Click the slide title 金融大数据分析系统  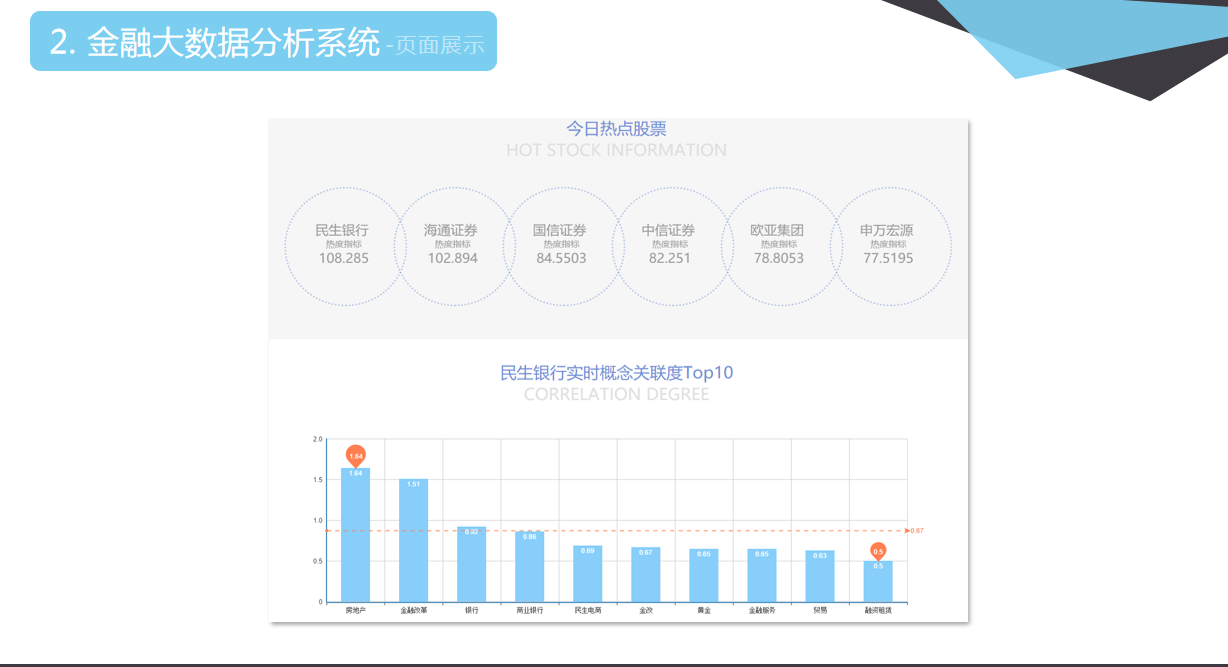pos(234,42)
